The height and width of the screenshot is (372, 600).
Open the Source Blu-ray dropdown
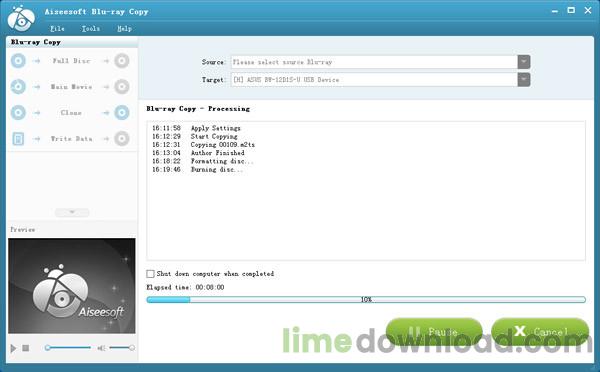pyautogui.click(x=524, y=62)
